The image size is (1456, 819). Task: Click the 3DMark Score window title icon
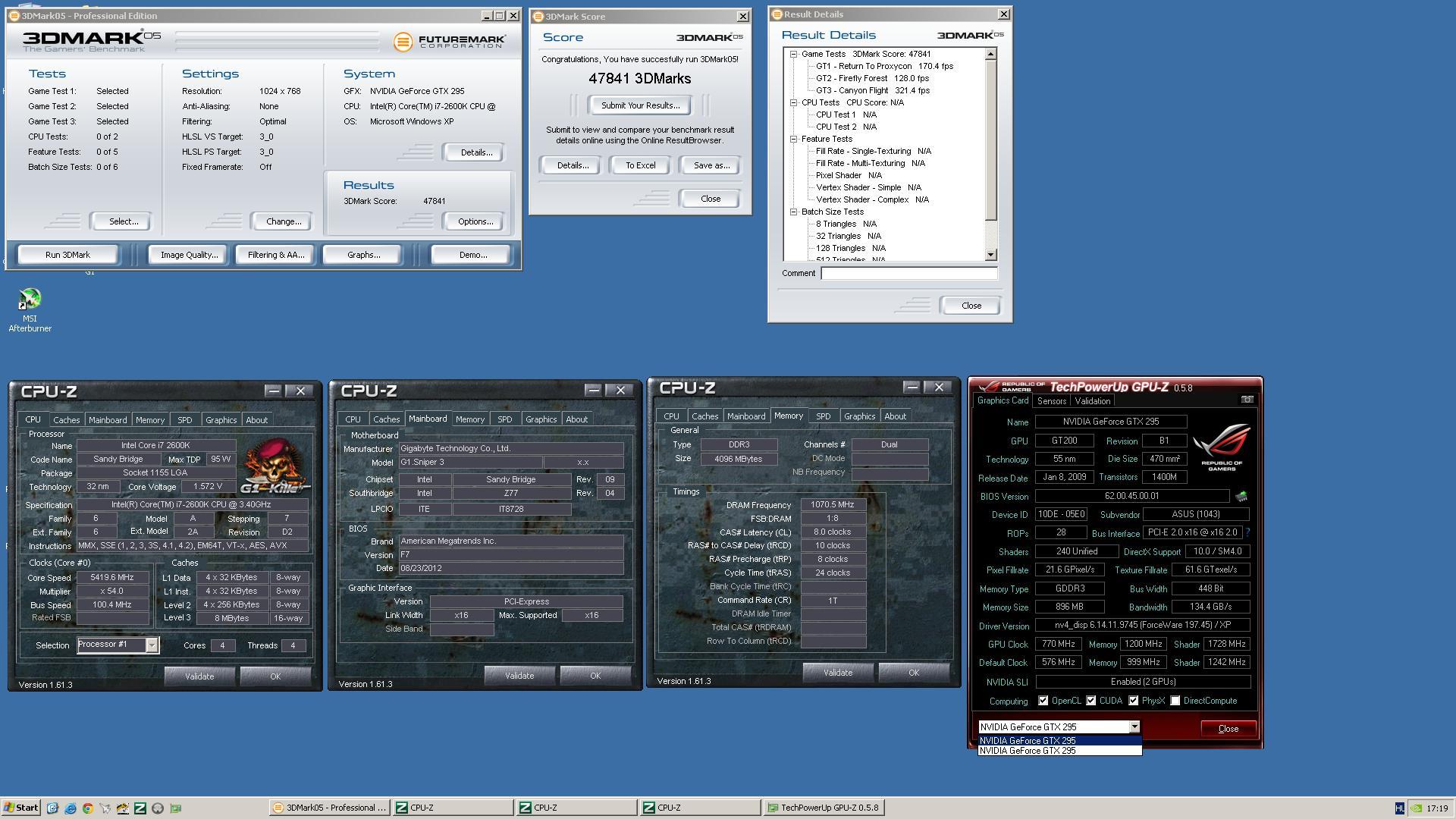tap(538, 17)
